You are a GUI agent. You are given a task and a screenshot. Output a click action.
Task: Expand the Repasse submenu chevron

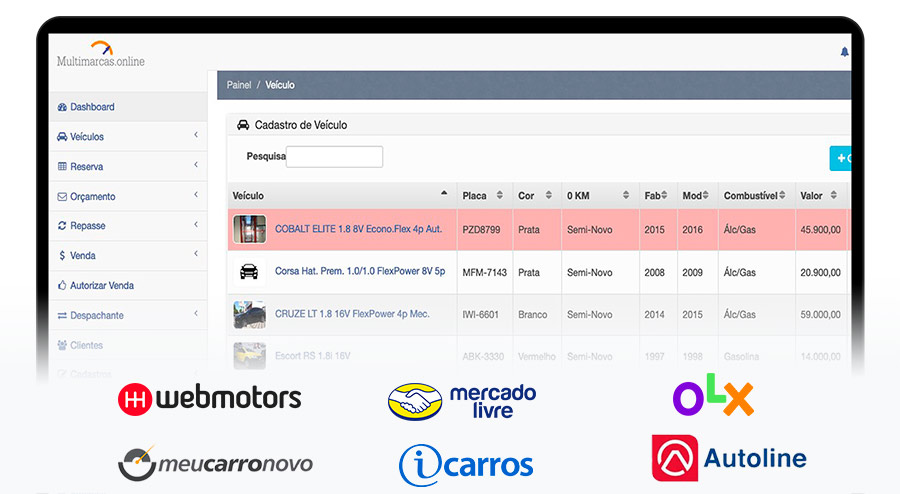coord(196,224)
